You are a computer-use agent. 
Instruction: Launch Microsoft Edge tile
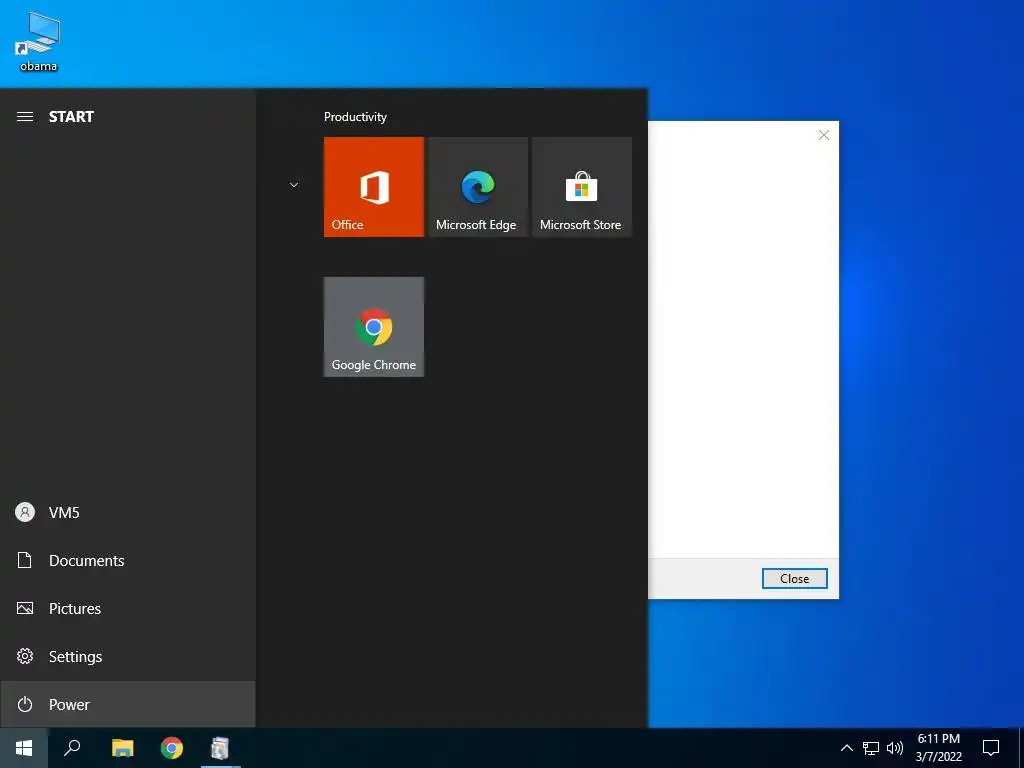point(477,187)
